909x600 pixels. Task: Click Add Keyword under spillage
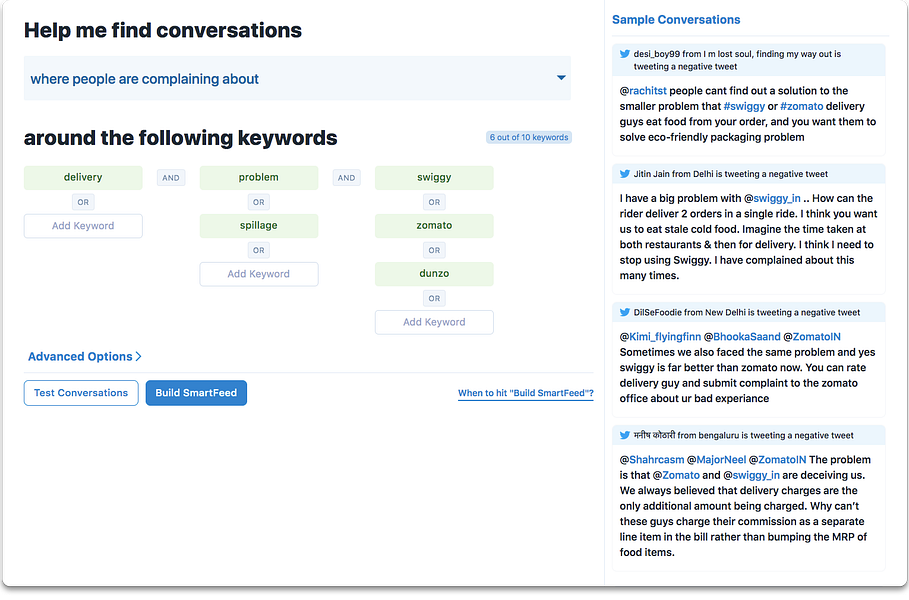pos(259,274)
